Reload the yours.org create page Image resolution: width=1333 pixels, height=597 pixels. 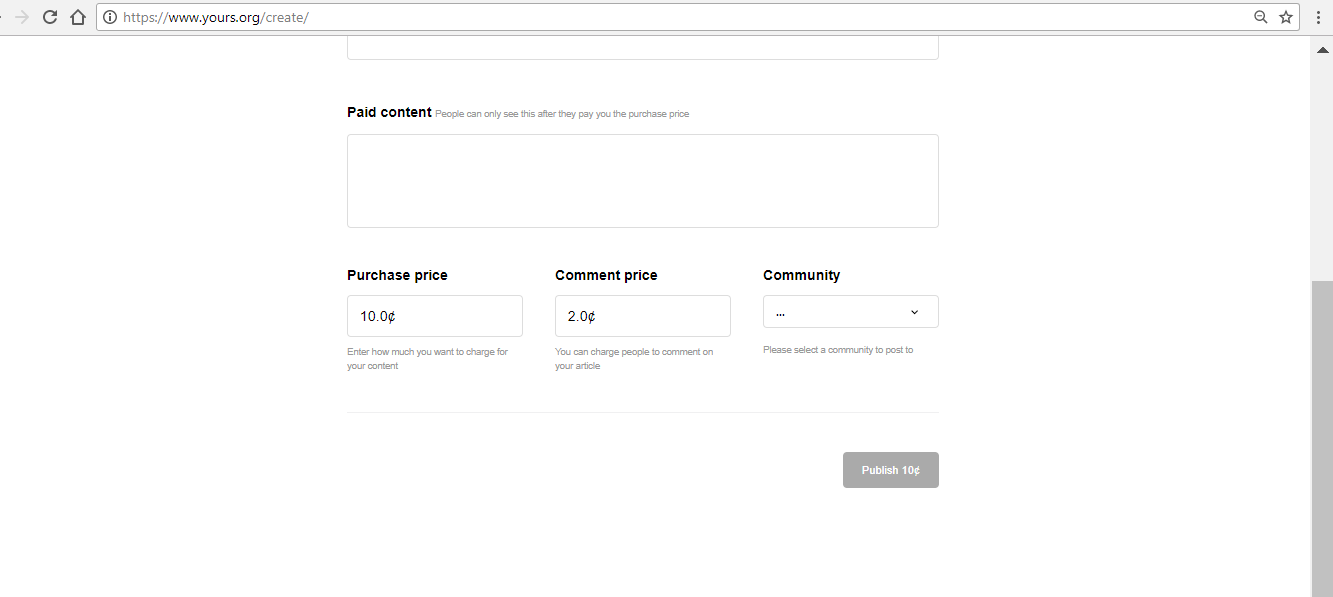point(50,17)
